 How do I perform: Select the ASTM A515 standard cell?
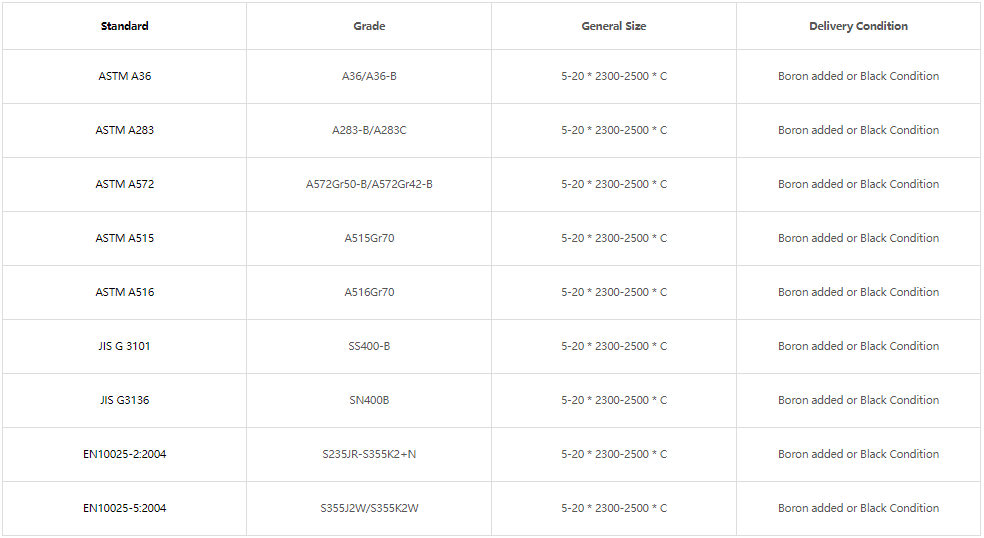click(124, 238)
